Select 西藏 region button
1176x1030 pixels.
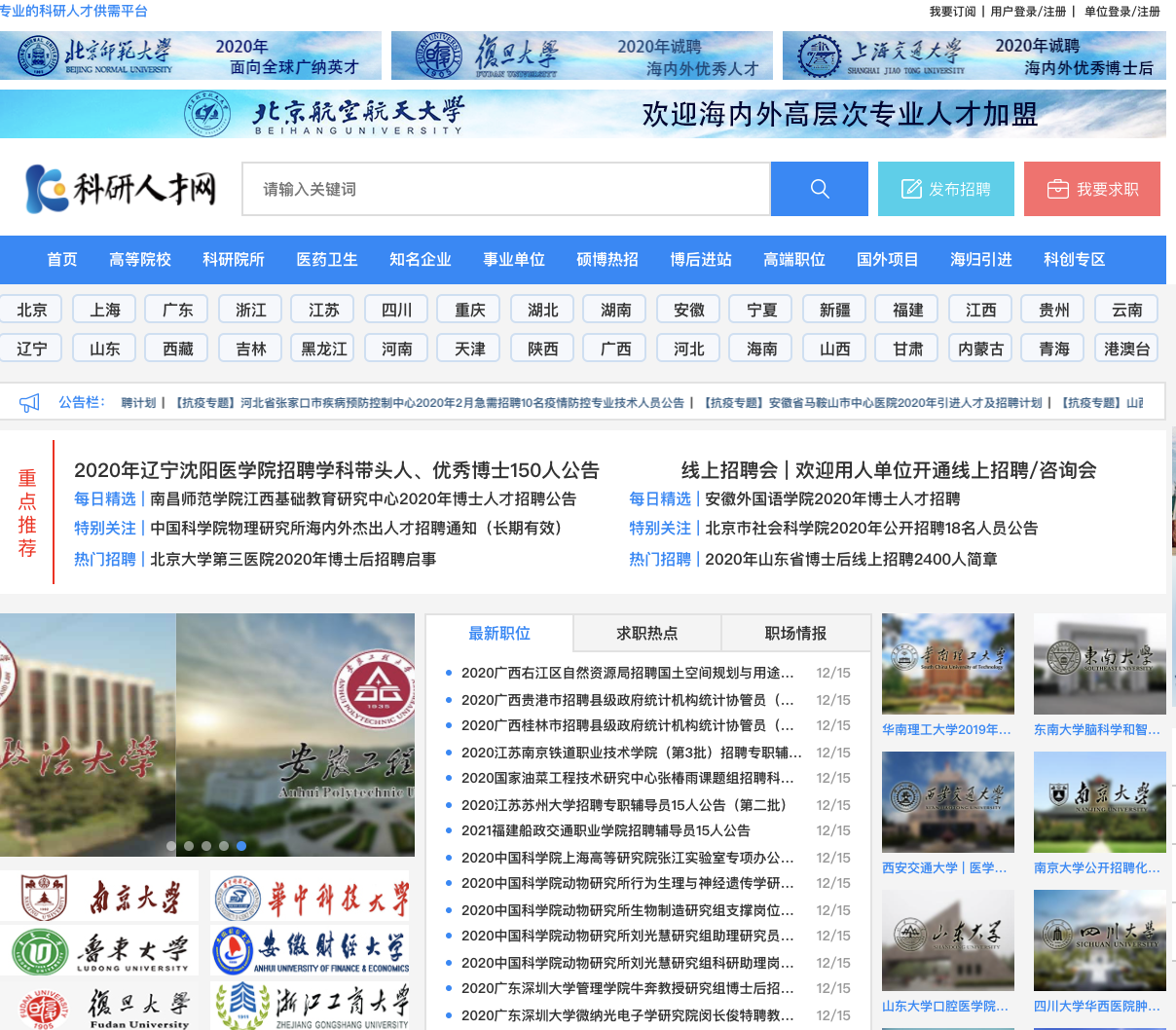click(x=178, y=349)
